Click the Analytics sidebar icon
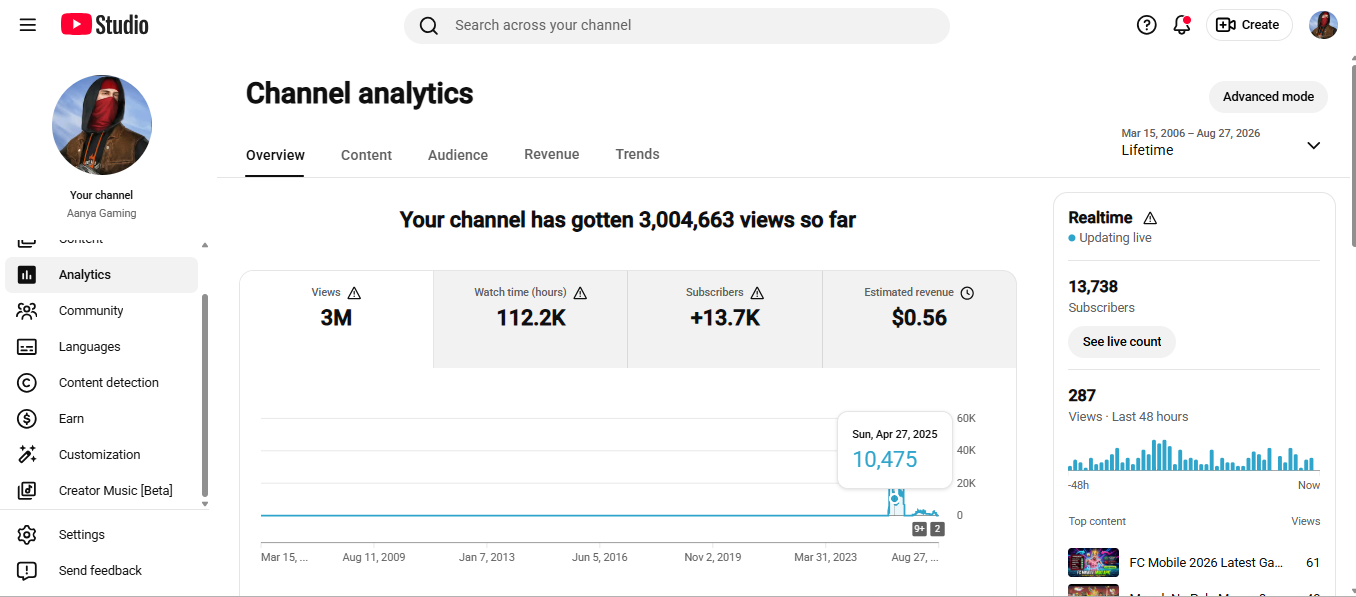Screen dimensions: 1356x597 click(x=27, y=275)
